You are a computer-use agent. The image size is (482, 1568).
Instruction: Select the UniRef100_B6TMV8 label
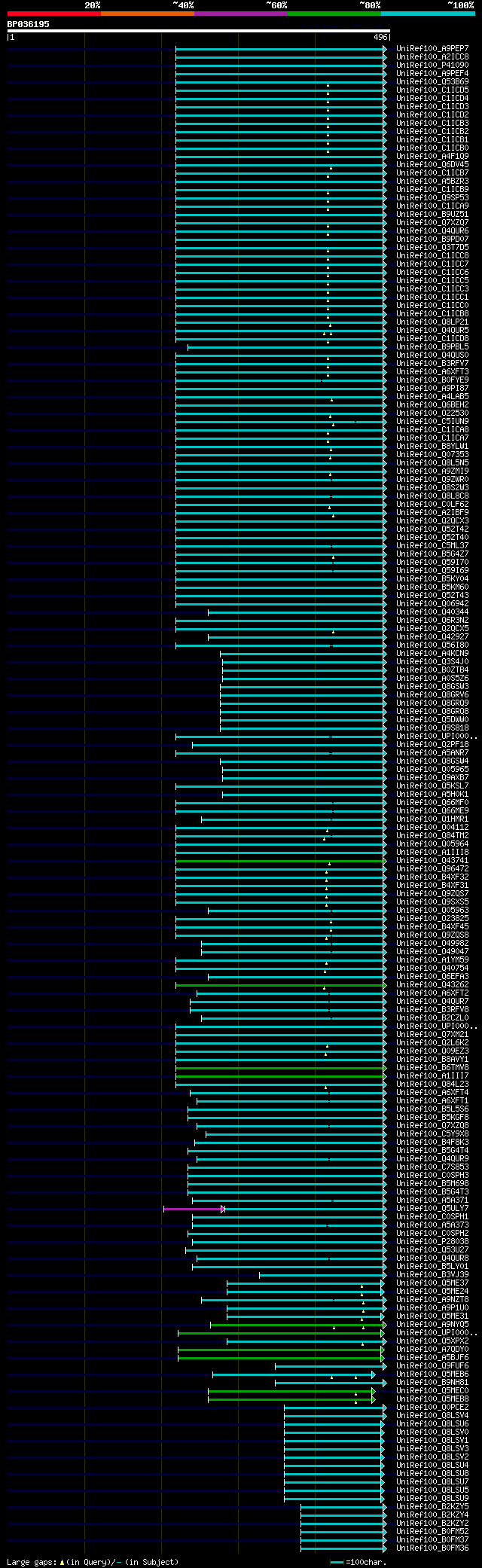coord(432,1067)
